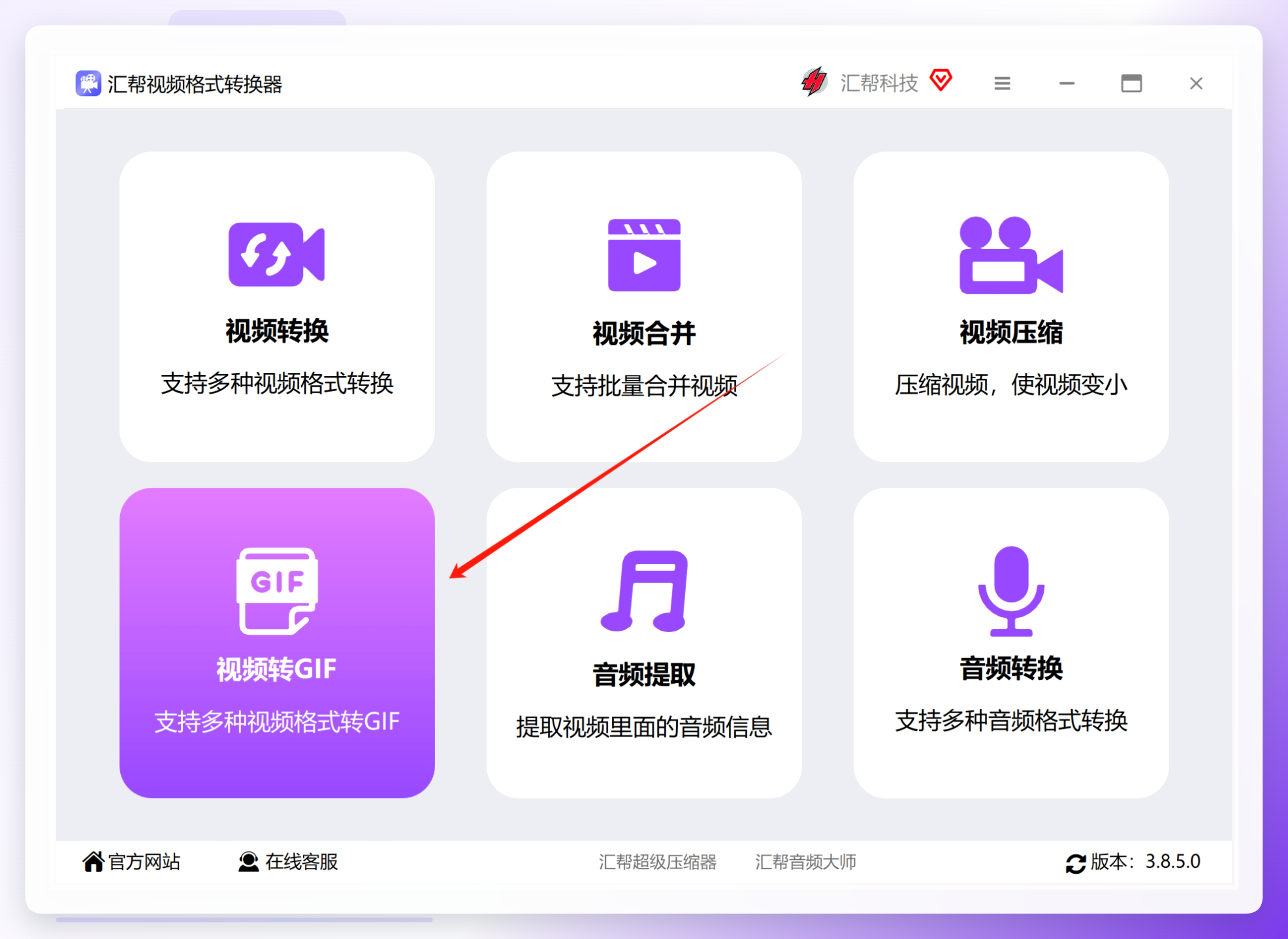Open 视频压缩 heading
1288x939 pixels.
point(1010,332)
